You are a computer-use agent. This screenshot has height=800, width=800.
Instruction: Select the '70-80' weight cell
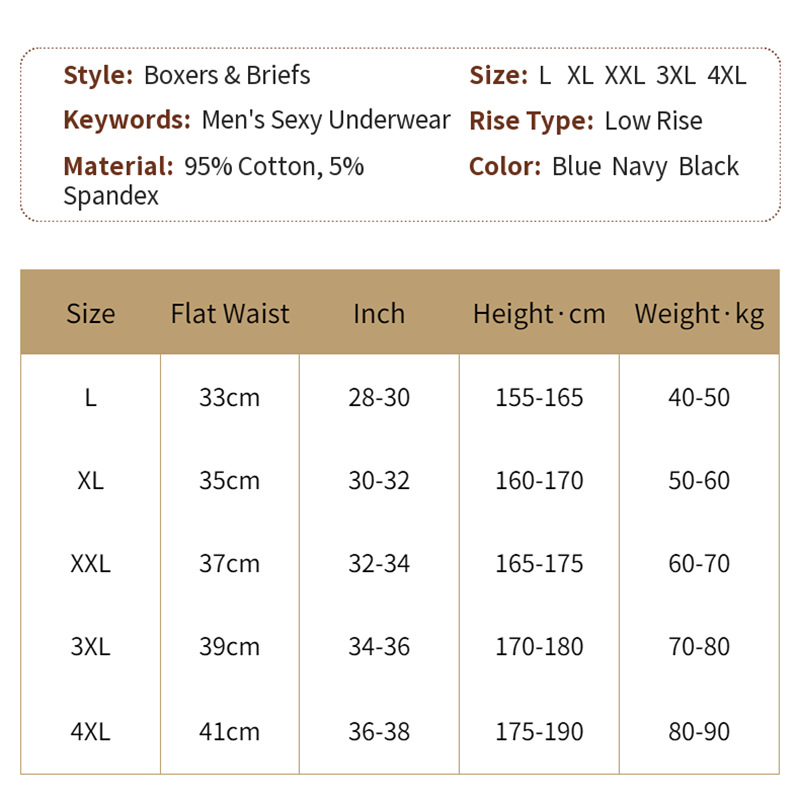coord(699,646)
